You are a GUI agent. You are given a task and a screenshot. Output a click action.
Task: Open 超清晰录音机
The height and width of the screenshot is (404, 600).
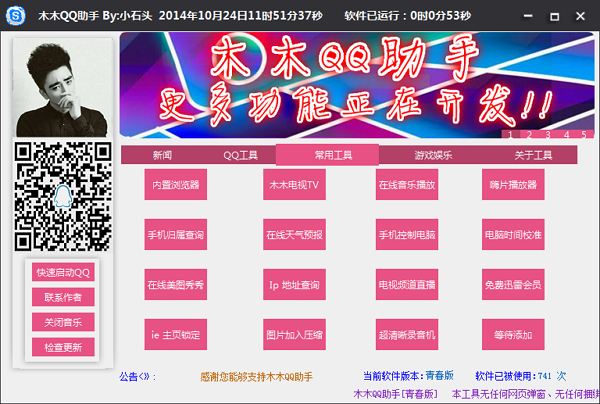[x=407, y=334]
